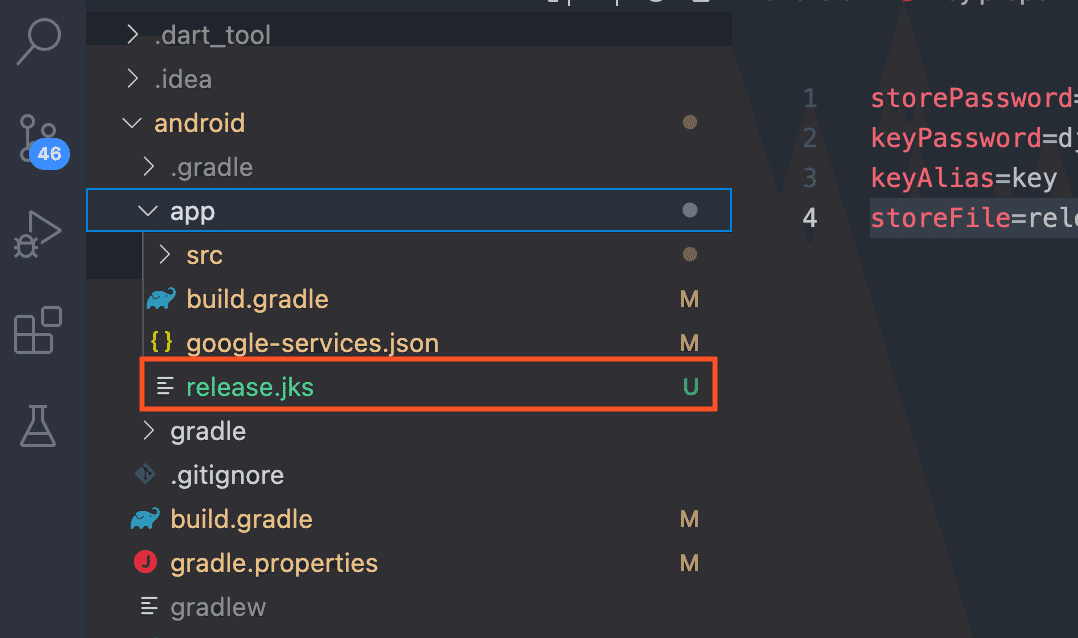Place cursor on the keyAlias=key line
The height and width of the screenshot is (638, 1078).
pos(963,178)
